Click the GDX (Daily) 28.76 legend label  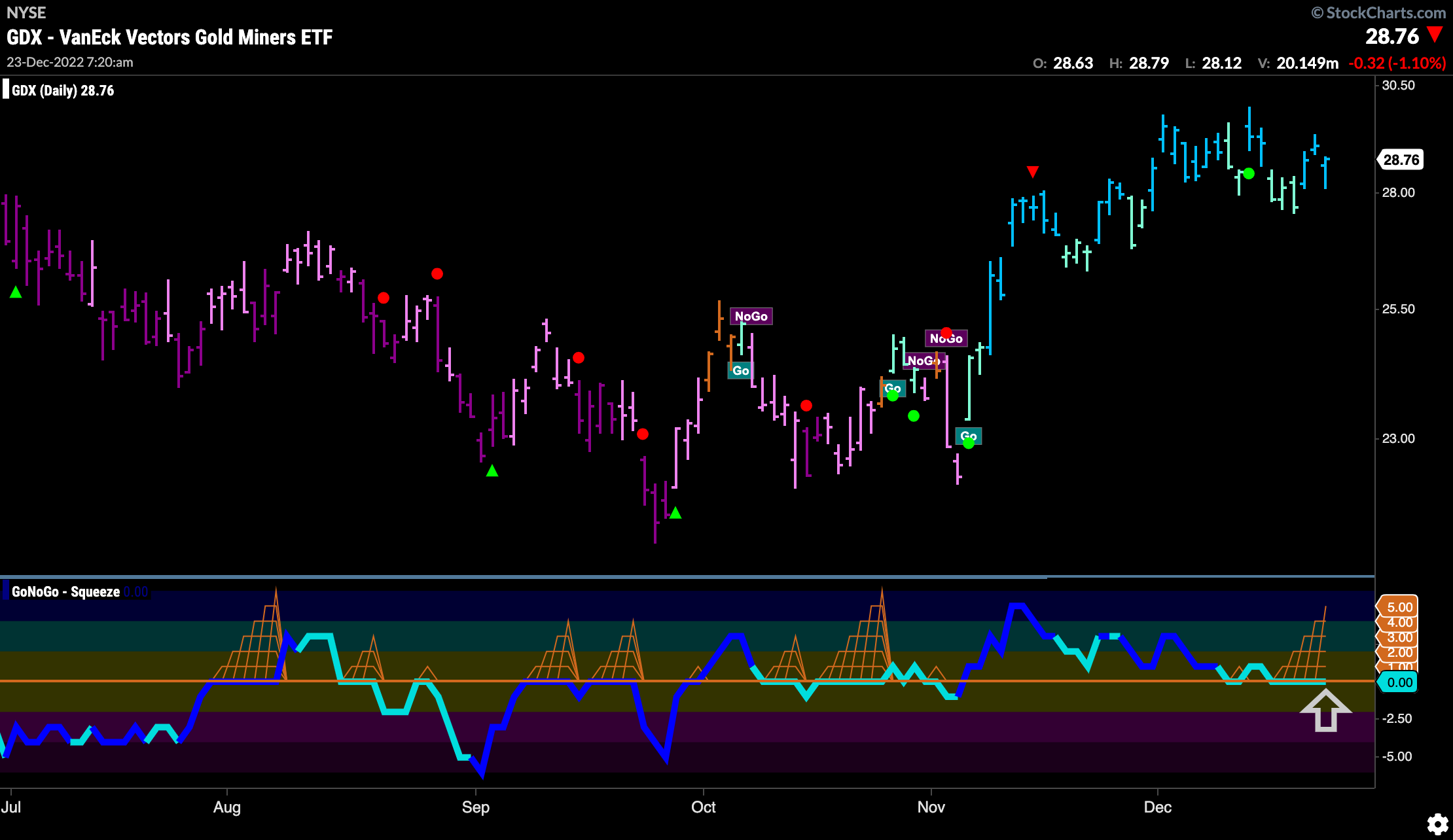(63, 90)
